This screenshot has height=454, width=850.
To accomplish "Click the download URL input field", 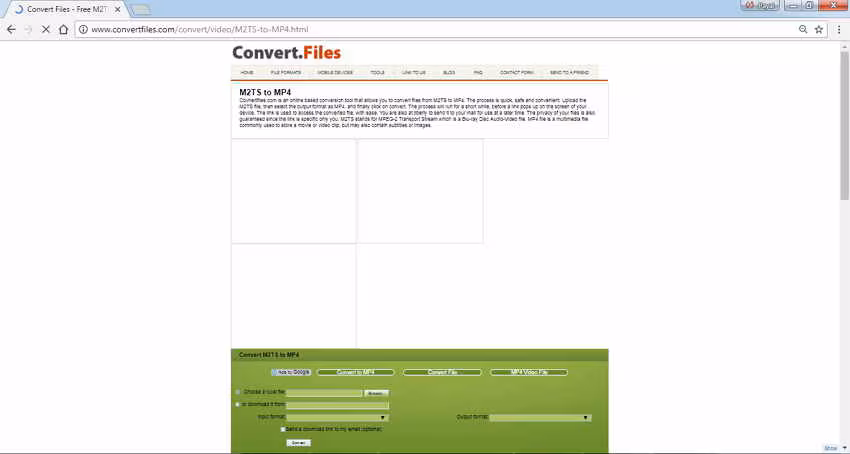I will point(337,405).
